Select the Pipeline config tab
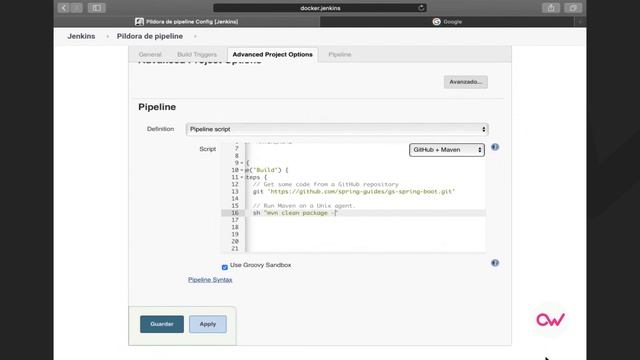 click(340, 54)
